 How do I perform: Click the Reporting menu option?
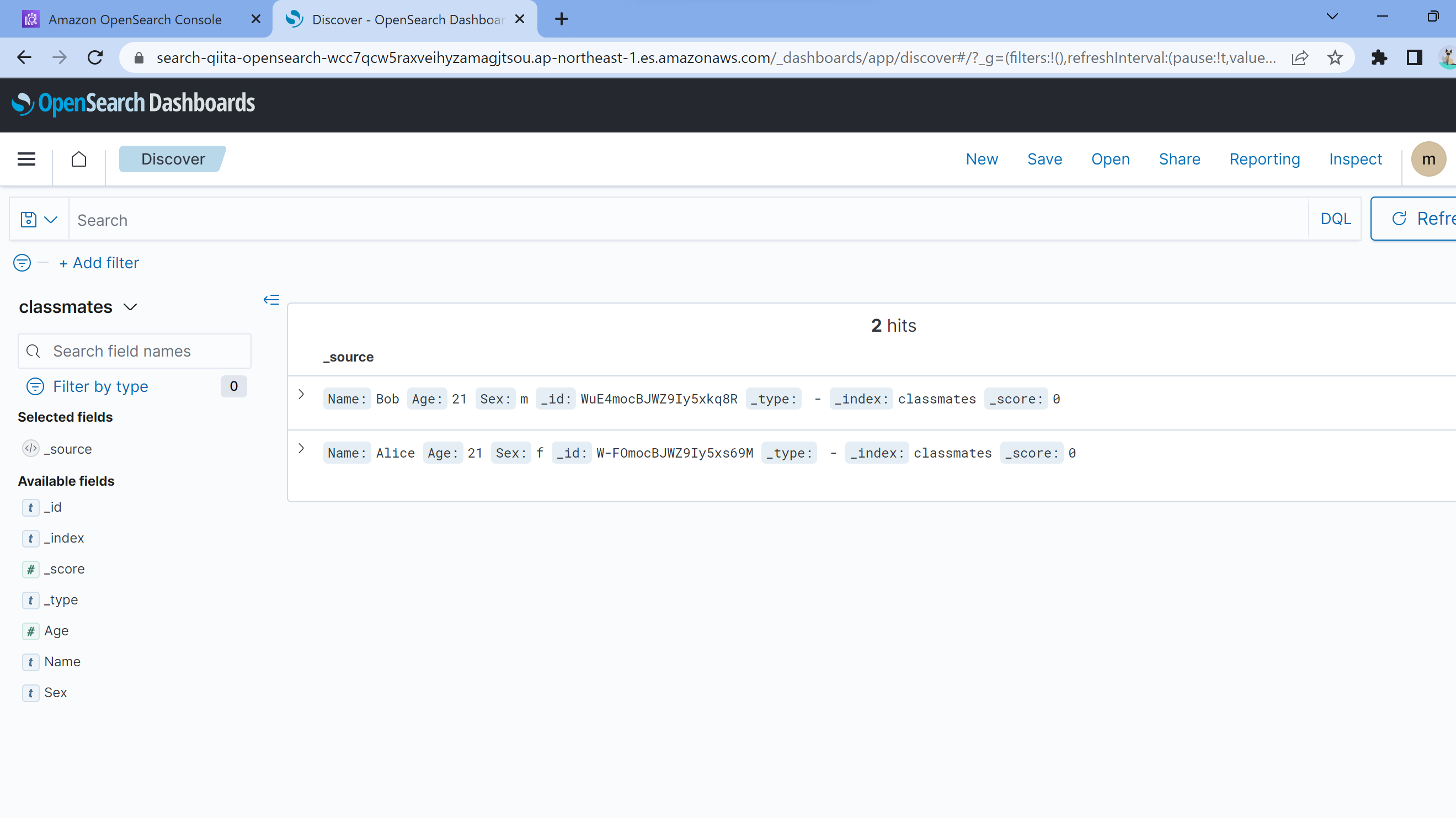click(1265, 159)
